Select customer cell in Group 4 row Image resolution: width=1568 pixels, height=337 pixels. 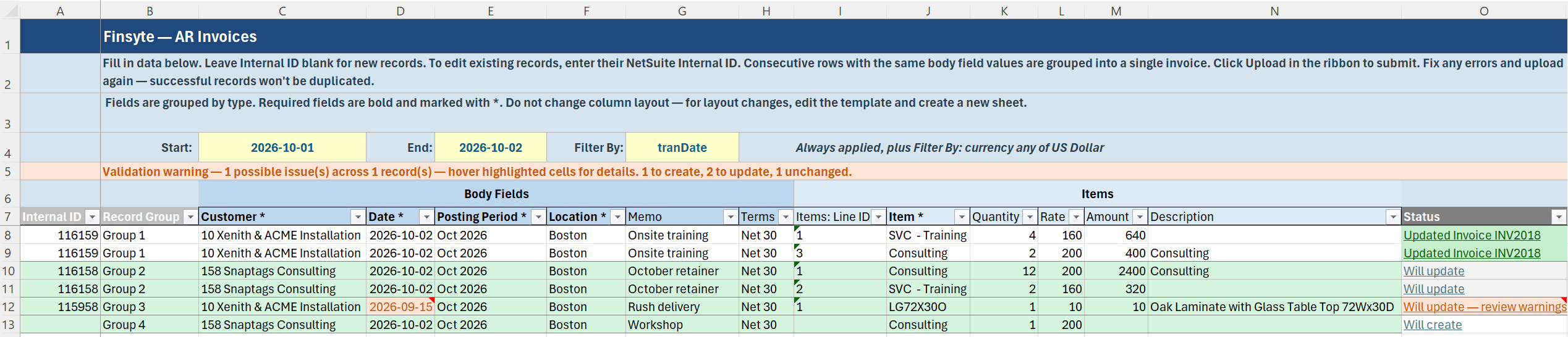pyautogui.click(x=282, y=325)
